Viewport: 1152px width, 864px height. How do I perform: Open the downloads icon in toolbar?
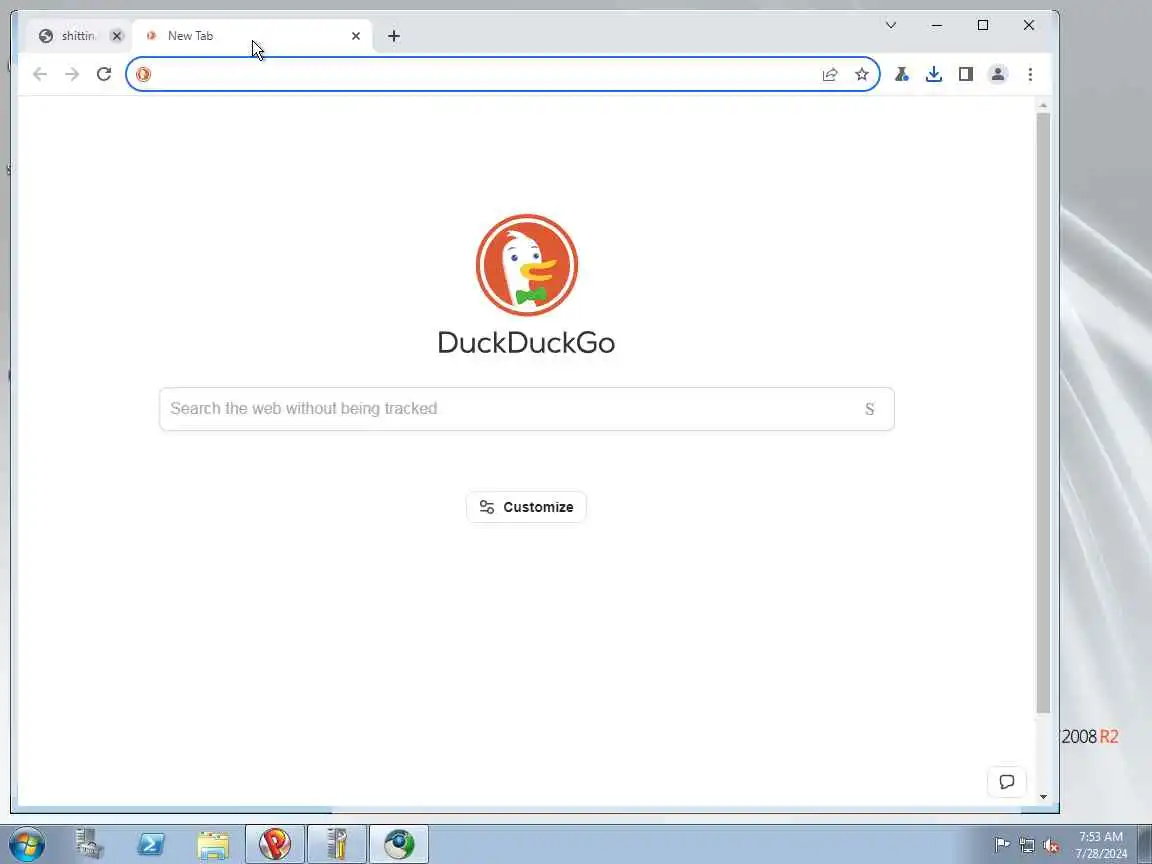[934, 74]
